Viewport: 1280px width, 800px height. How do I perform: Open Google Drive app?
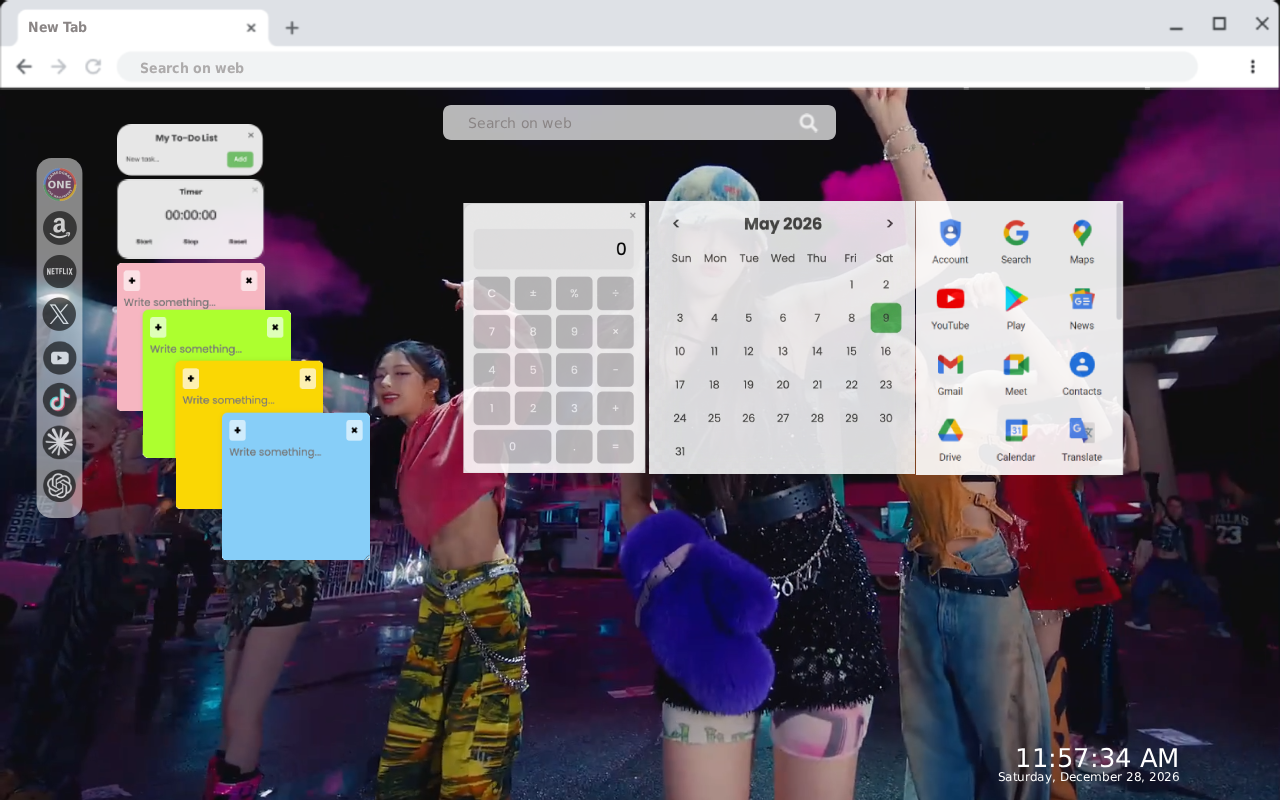[950, 439]
